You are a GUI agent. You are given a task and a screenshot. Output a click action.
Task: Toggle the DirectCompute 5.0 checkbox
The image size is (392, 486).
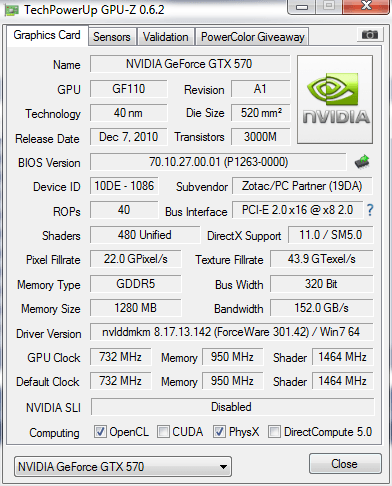tap(274, 432)
